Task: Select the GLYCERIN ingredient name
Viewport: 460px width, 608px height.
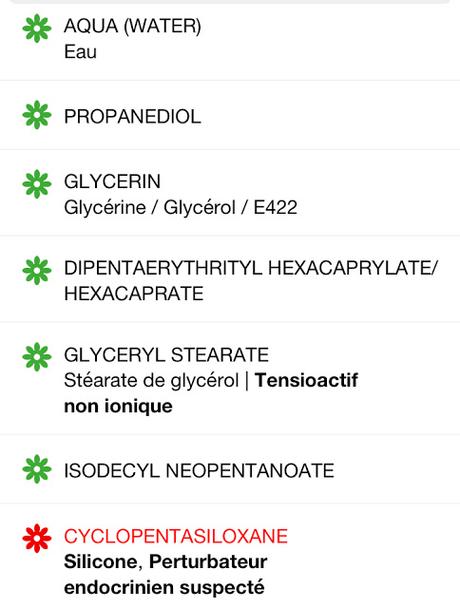Action: (x=112, y=182)
